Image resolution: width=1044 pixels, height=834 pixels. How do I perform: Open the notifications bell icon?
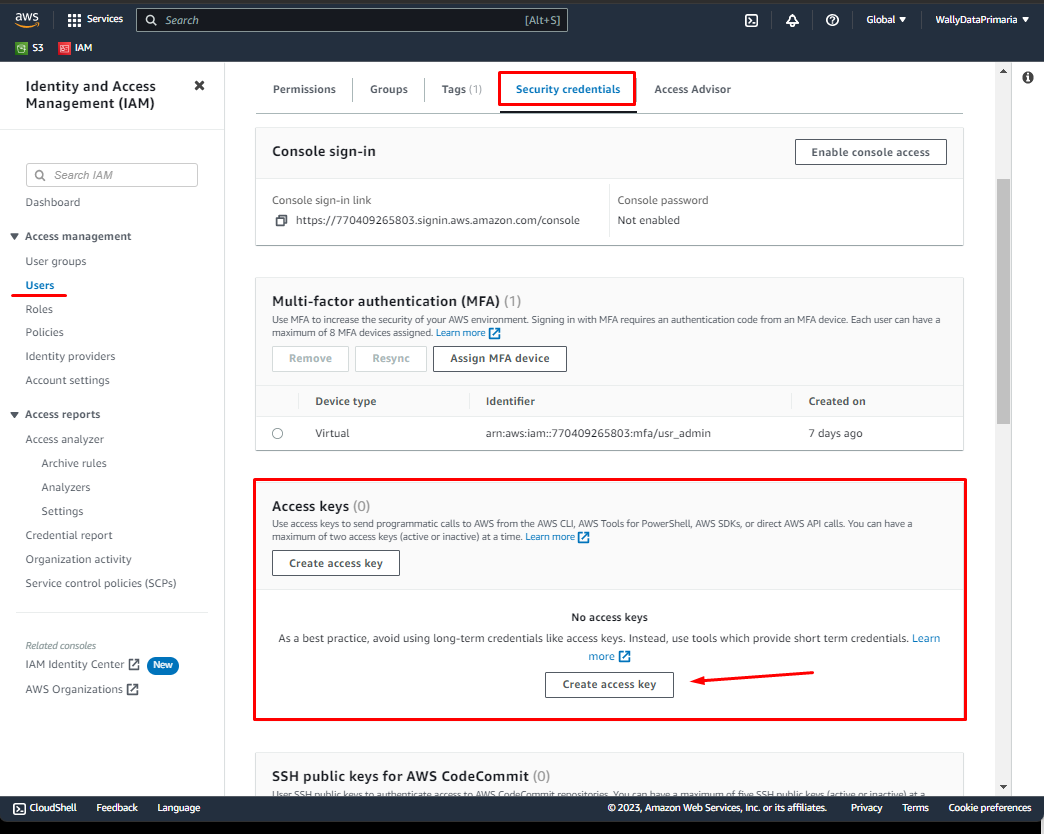[792, 19]
